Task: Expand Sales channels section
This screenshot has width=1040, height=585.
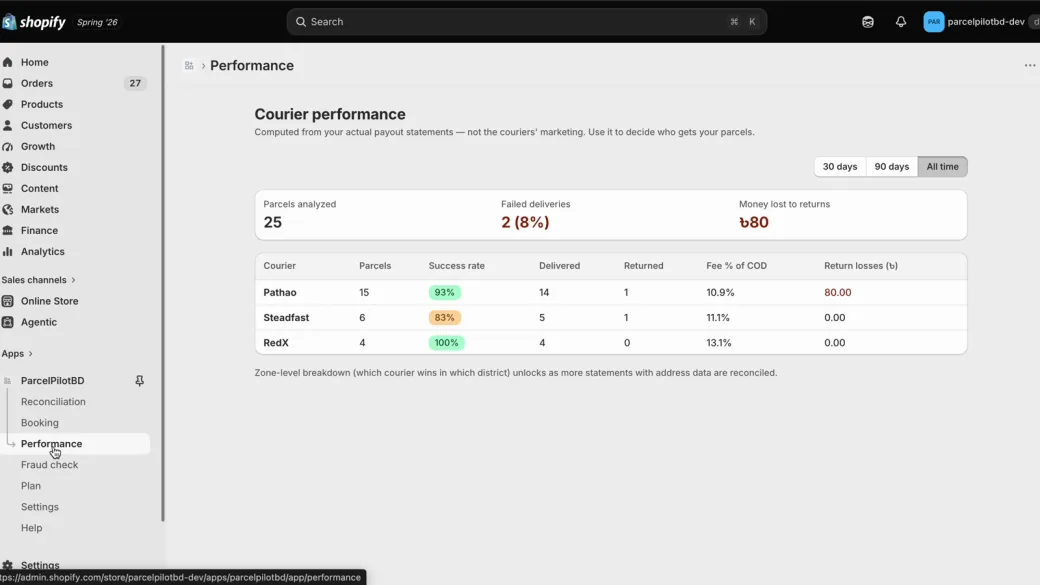Action: tap(38, 280)
